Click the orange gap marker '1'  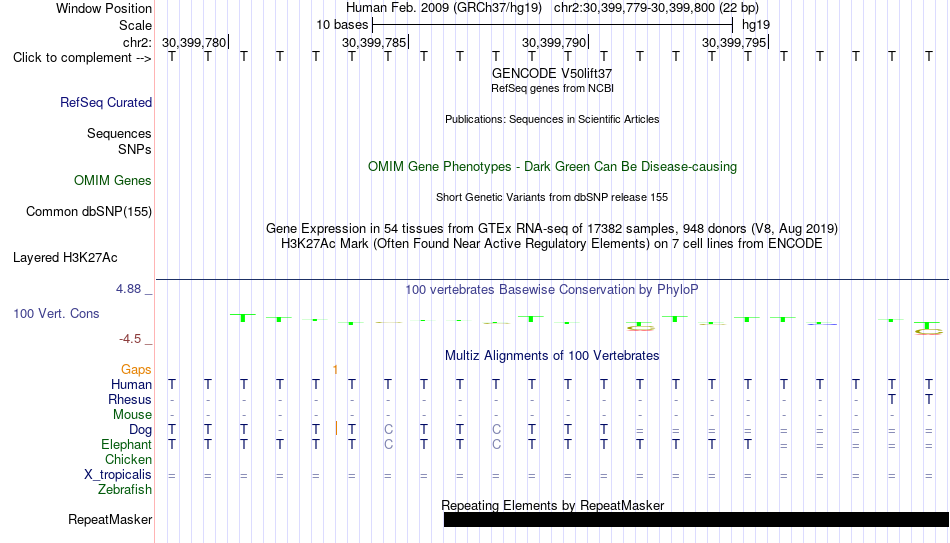[x=335, y=370]
